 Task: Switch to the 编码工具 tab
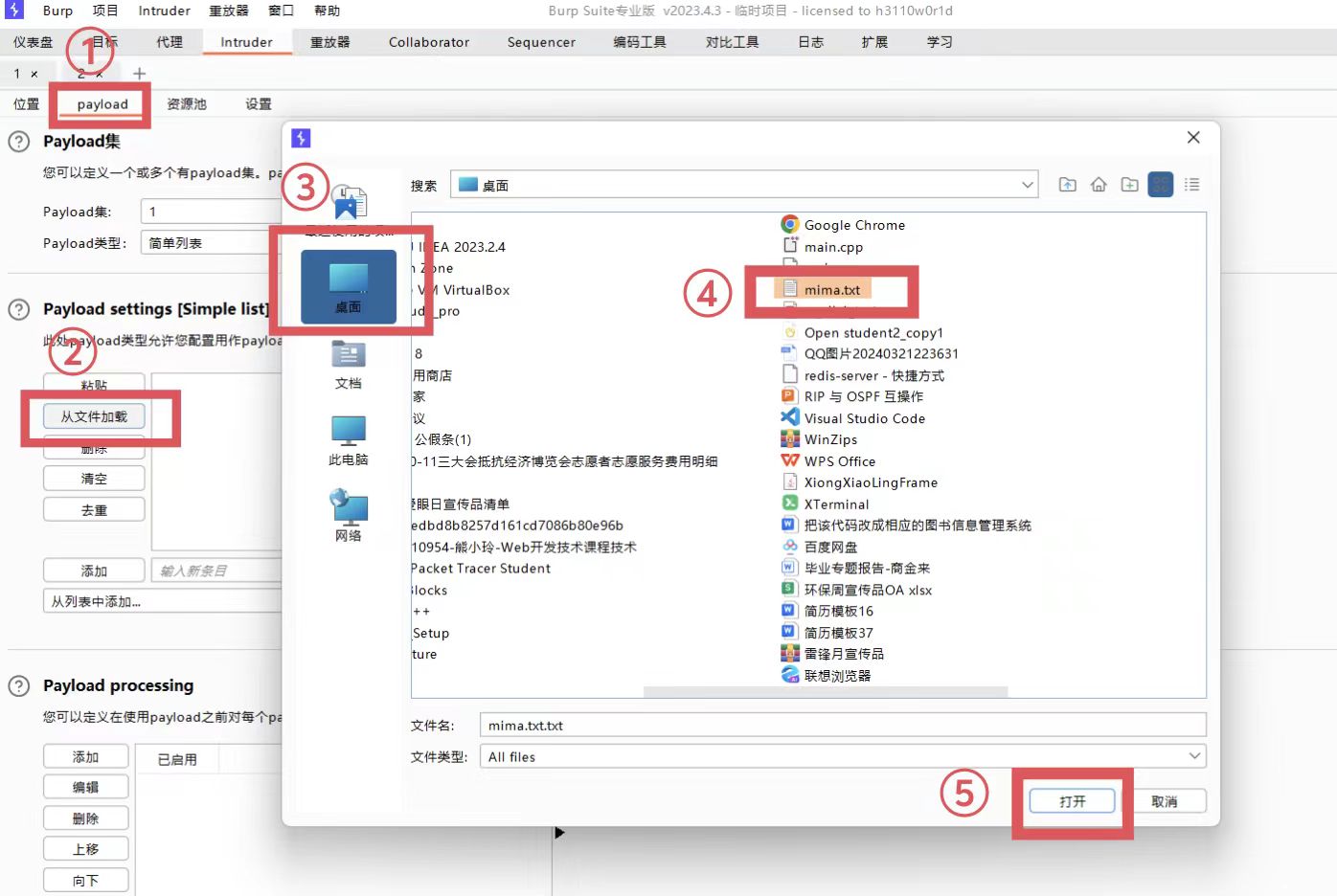(640, 42)
